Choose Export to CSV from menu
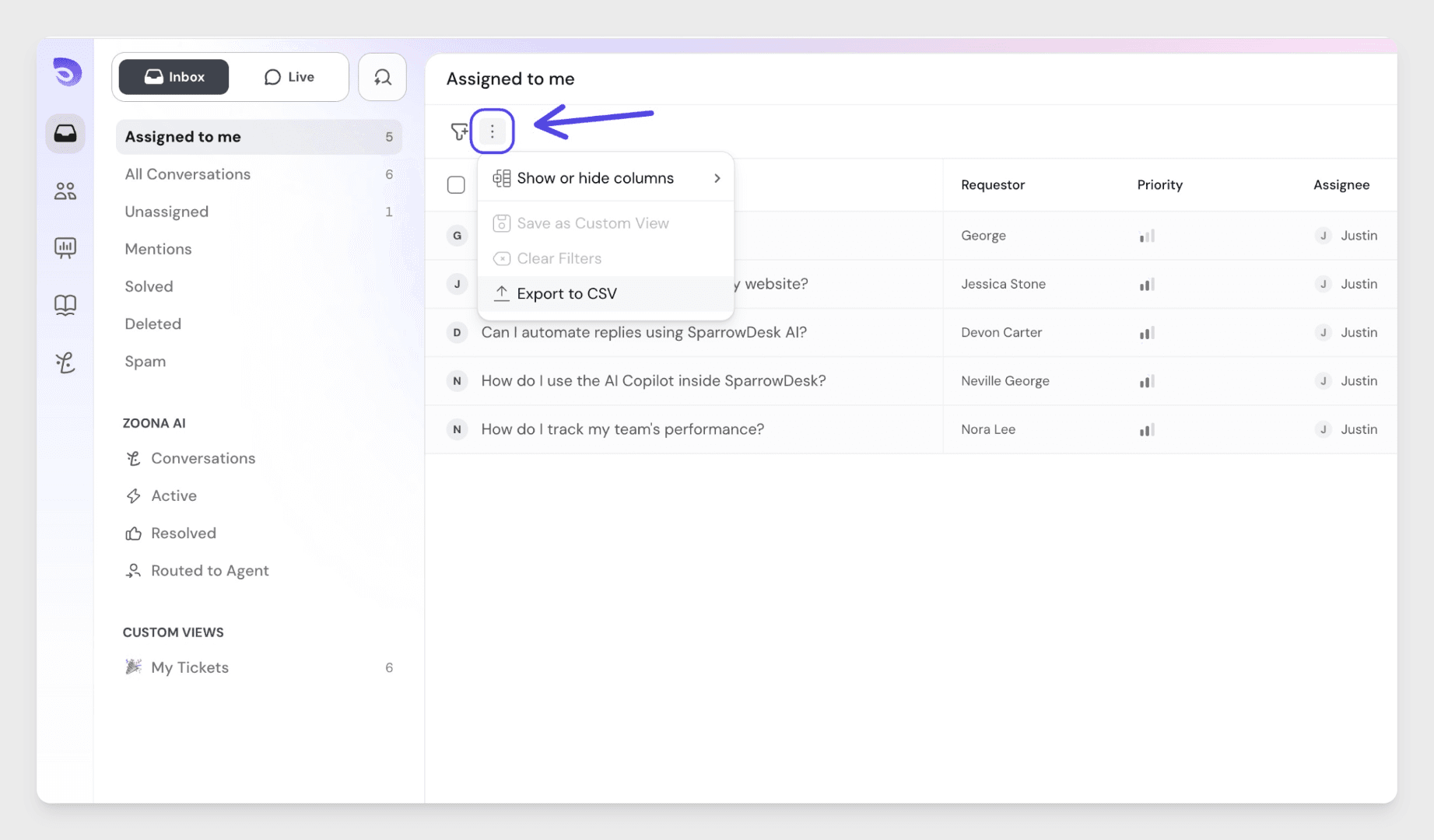This screenshot has height=840, width=1434. pos(566,294)
